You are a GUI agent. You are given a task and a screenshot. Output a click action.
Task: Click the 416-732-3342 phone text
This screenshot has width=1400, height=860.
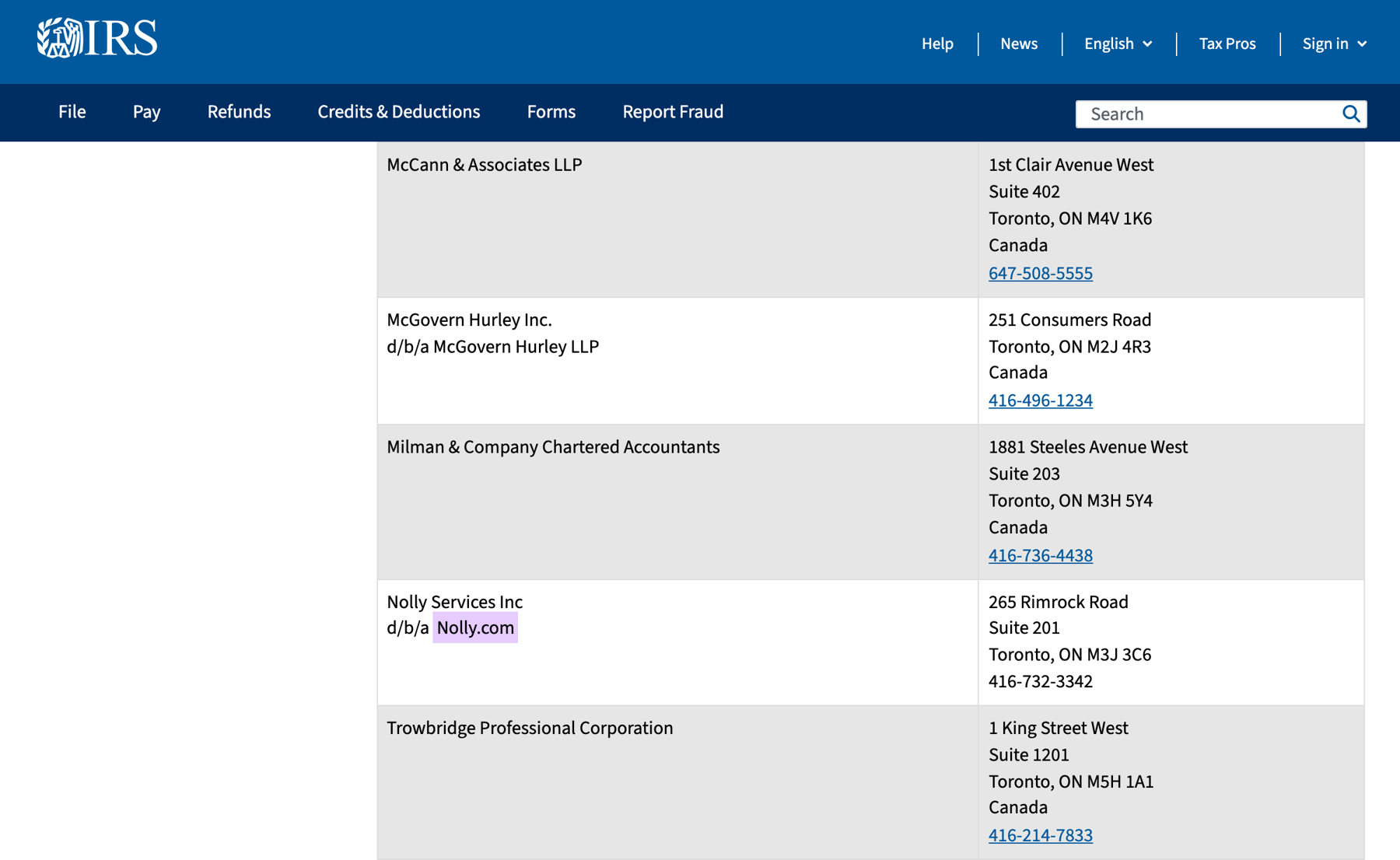tap(1041, 681)
